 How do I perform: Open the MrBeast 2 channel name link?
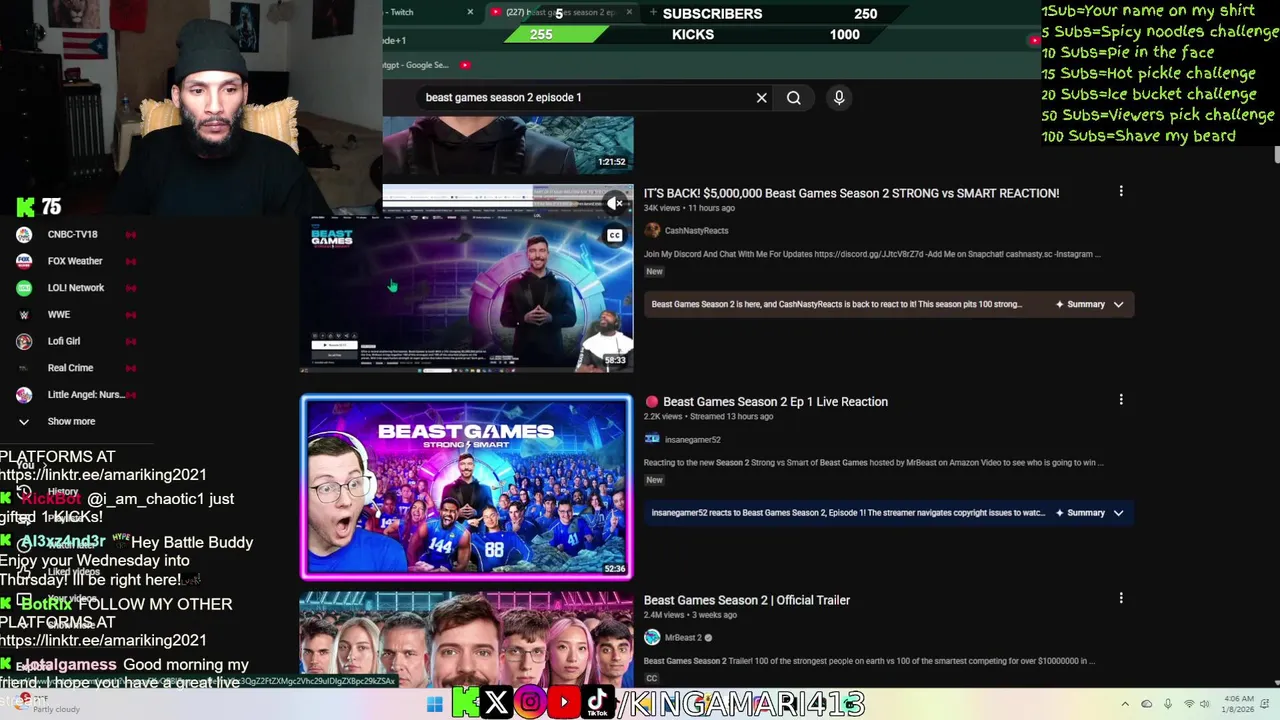[683, 638]
